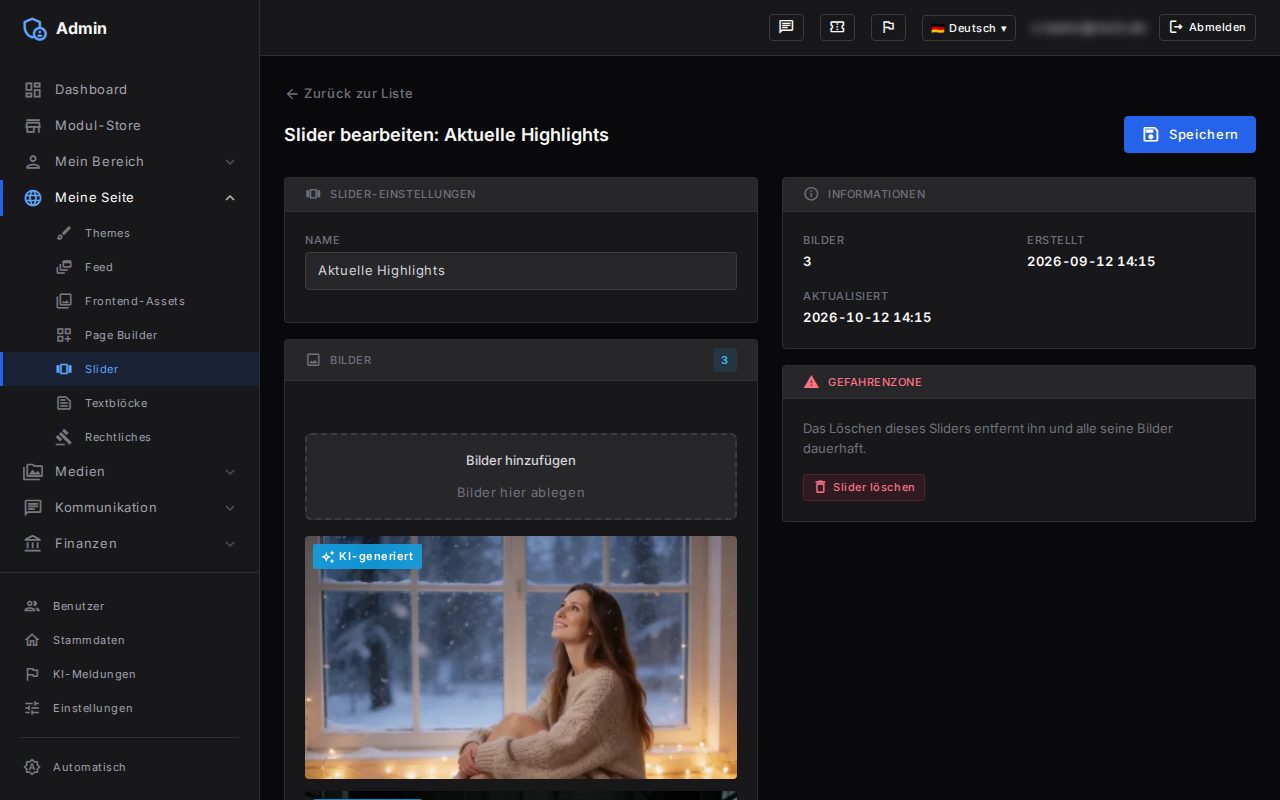Open Medien menu item
Screen dimensions: 1280x800
130,472
